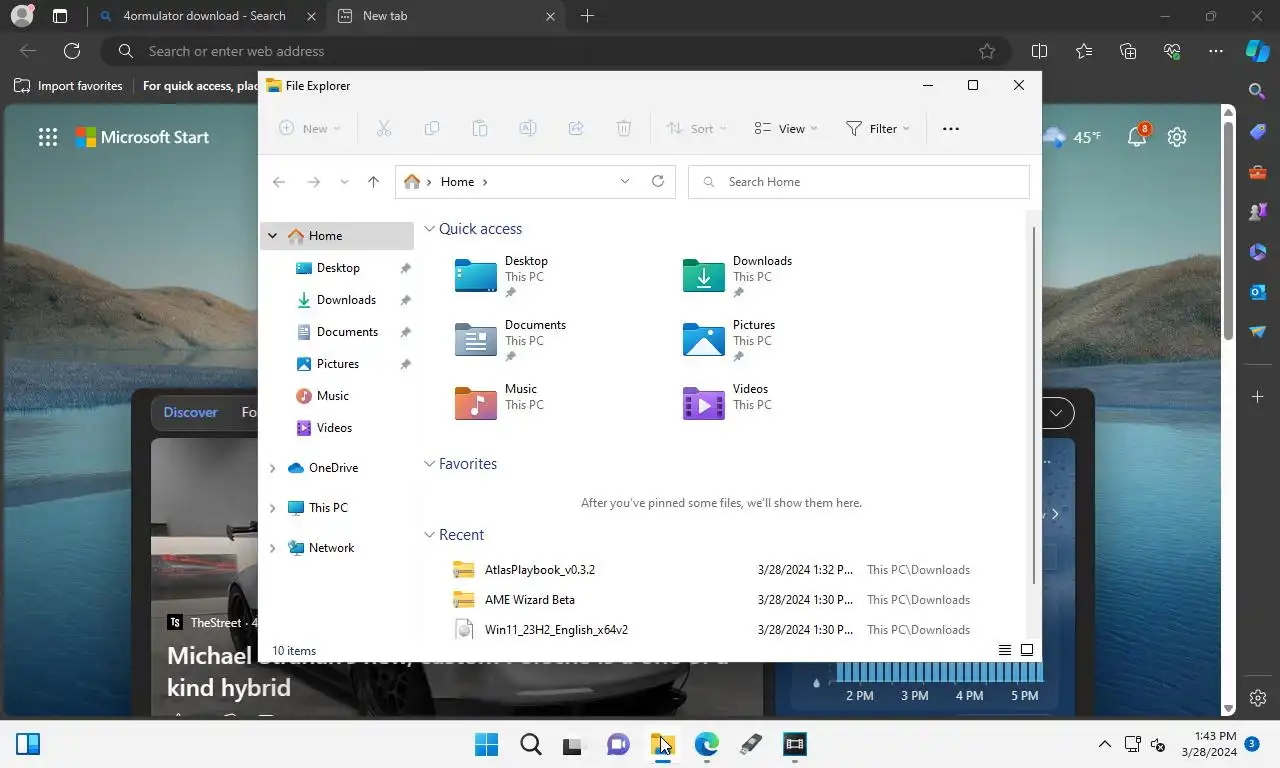Screen dimensions: 1280x768
Task: Open Microsoft Start notifications bell
Action: (1137, 137)
